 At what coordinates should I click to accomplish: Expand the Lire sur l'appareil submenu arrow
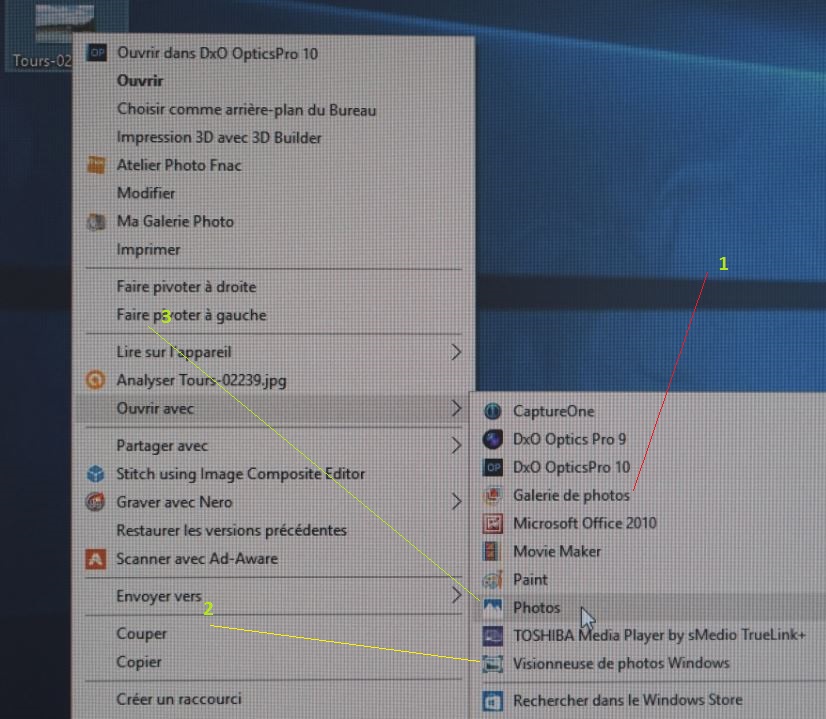pos(456,352)
